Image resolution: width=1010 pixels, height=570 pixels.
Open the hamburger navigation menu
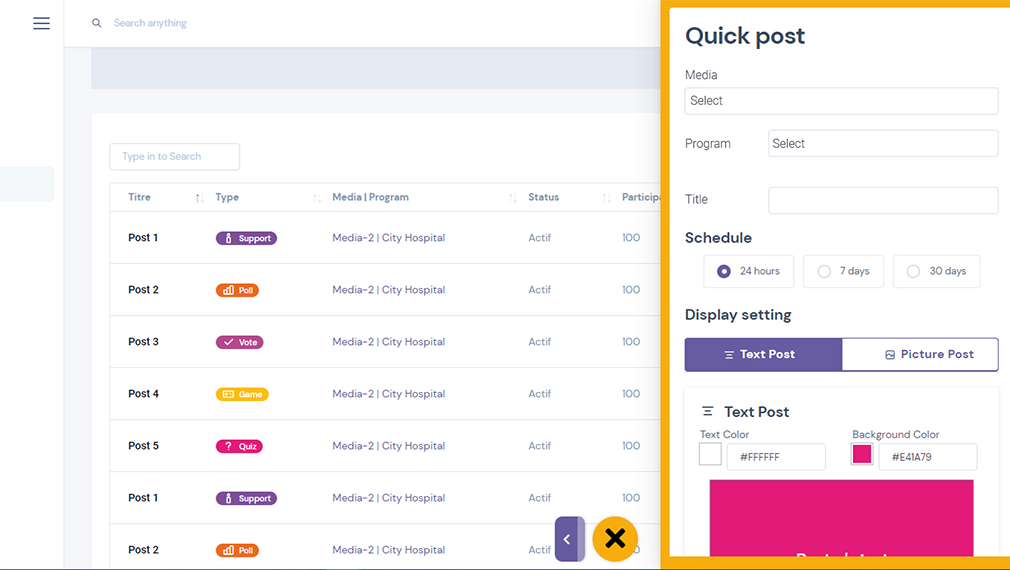[41, 23]
